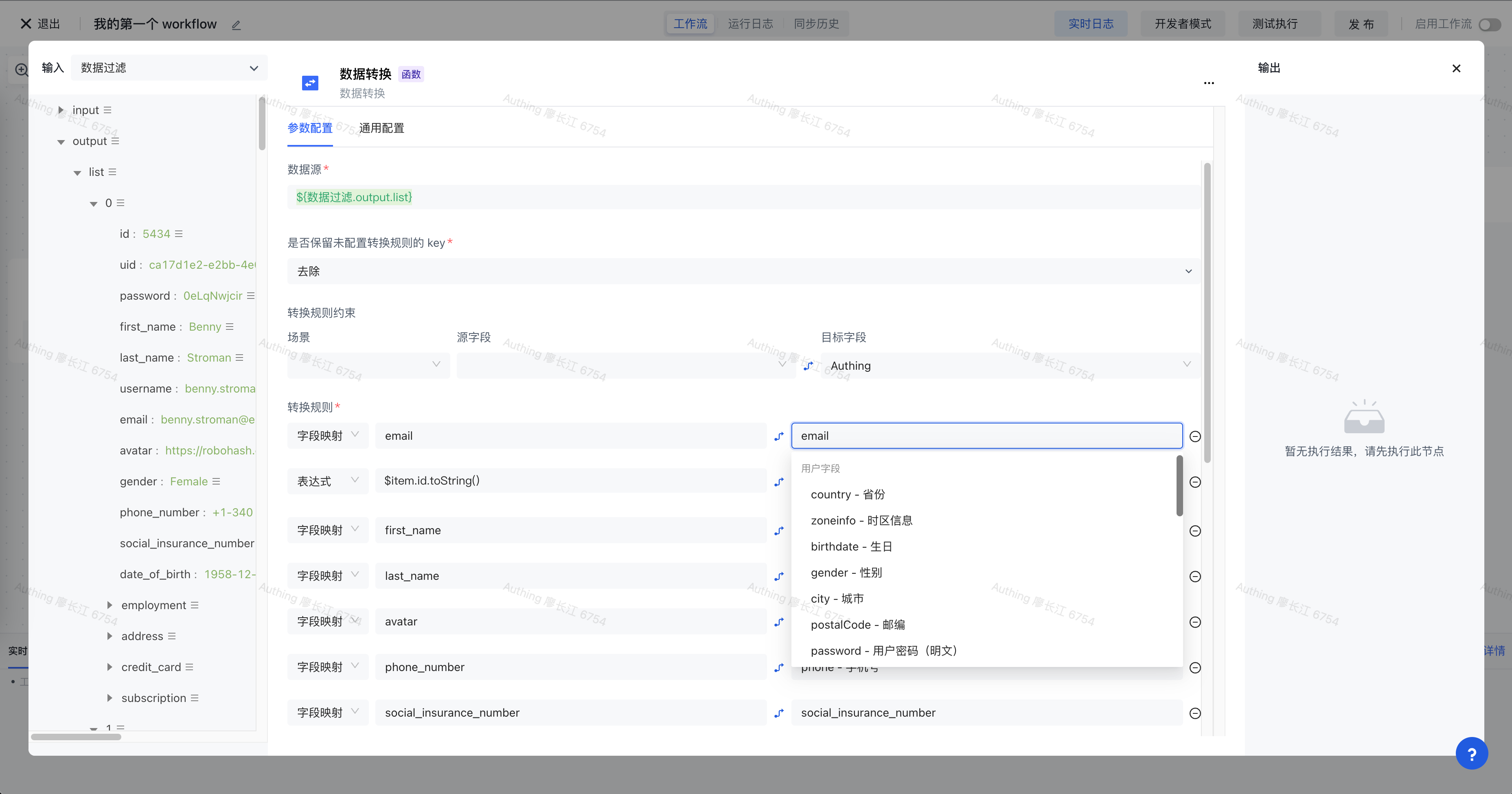The height and width of the screenshot is (794, 1512).
Task: Open the menu icon next to password field
Action: (x=251, y=296)
